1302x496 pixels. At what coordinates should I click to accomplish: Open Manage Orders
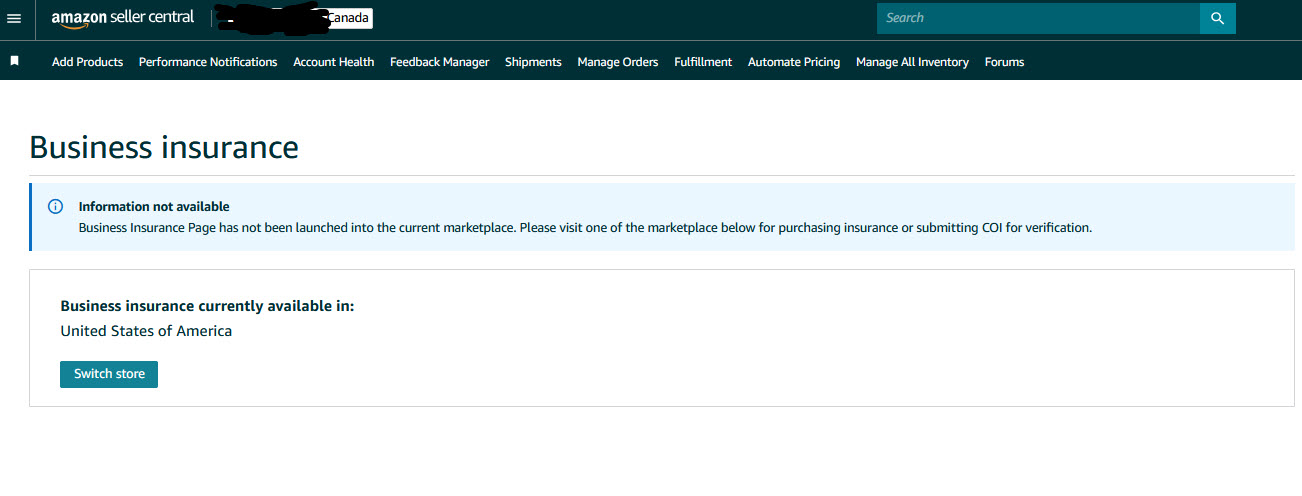pyautogui.click(x=618, y=62)
